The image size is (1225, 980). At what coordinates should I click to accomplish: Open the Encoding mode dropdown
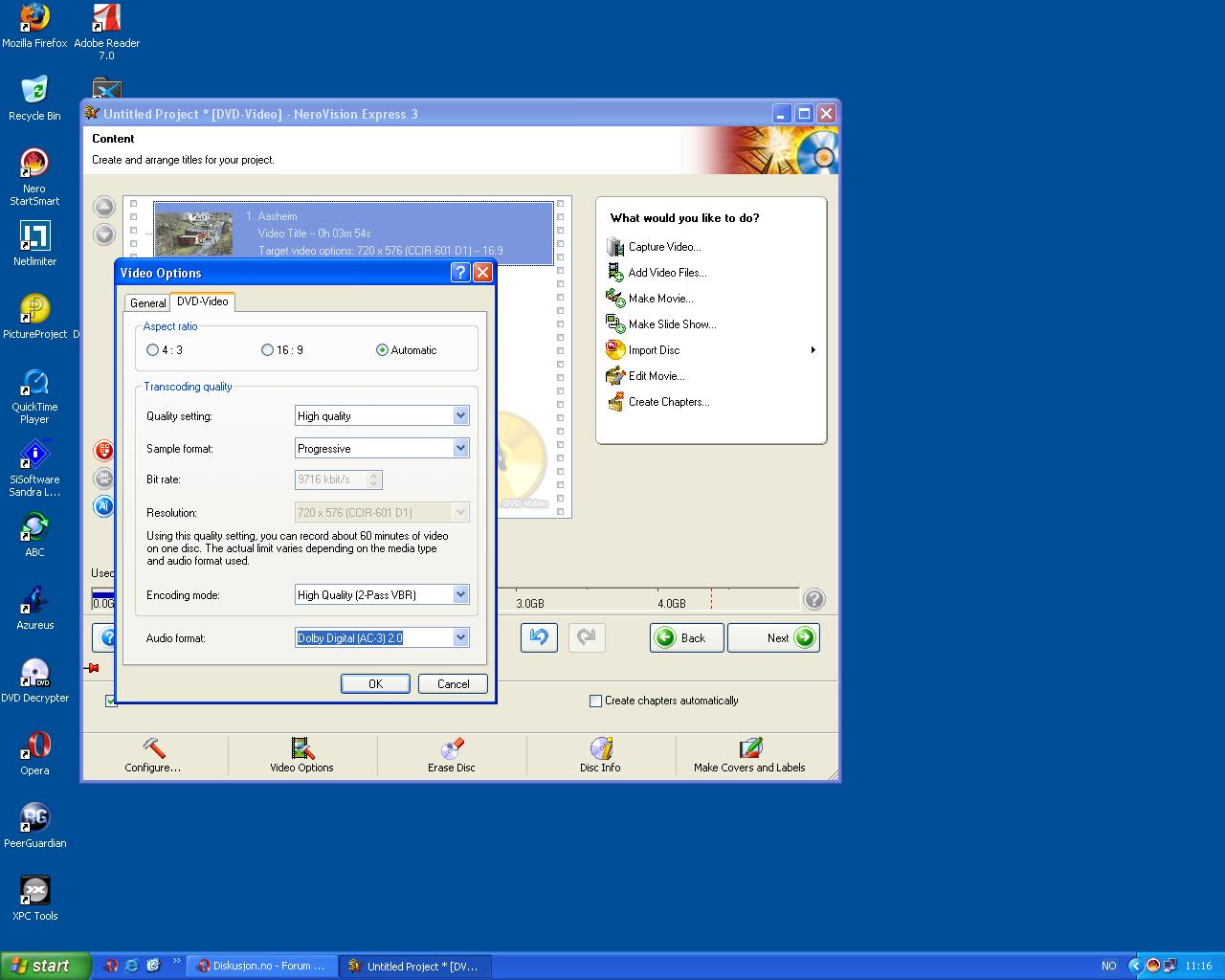tap(460, 594)
